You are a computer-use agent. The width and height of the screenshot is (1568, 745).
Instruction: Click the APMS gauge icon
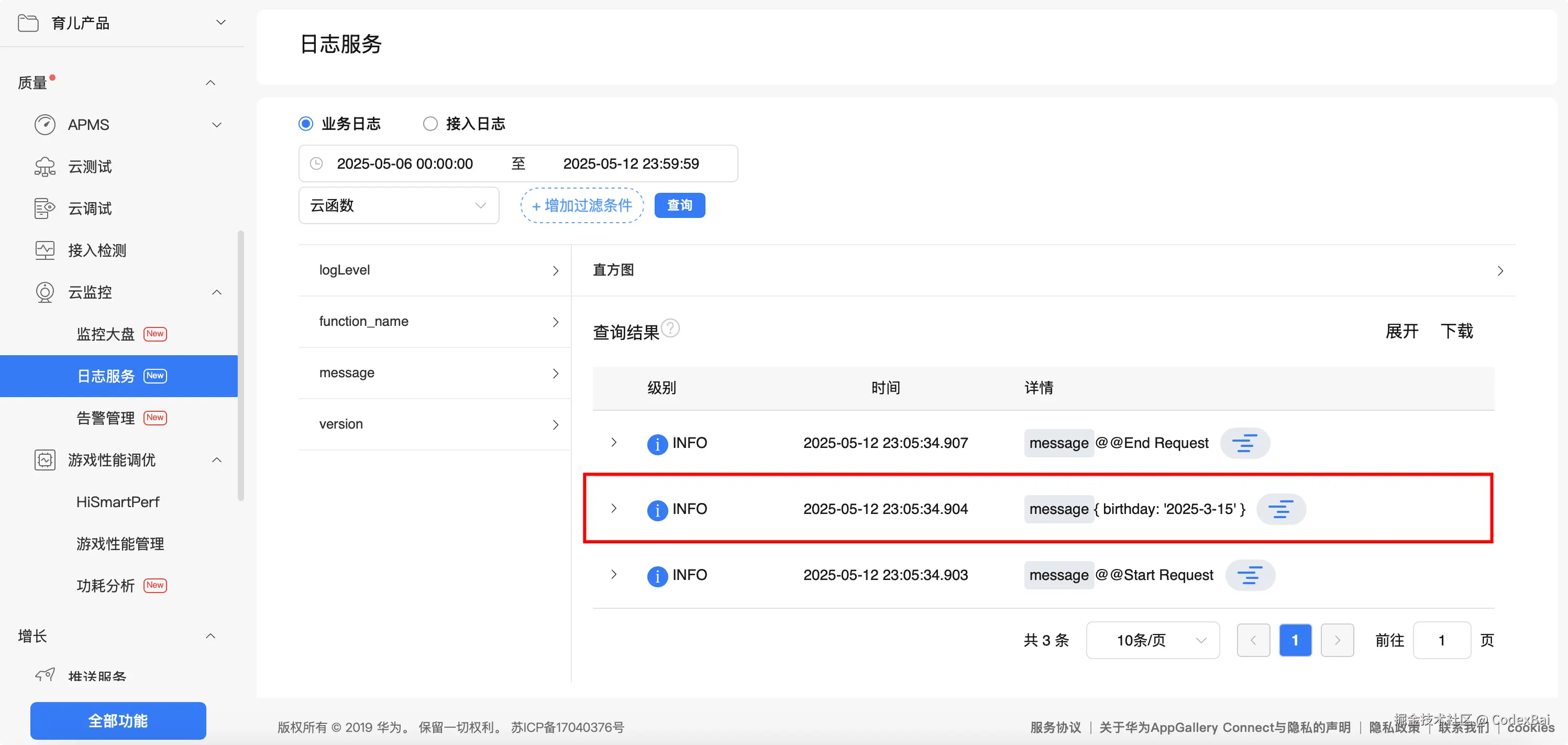pos(45,125)
